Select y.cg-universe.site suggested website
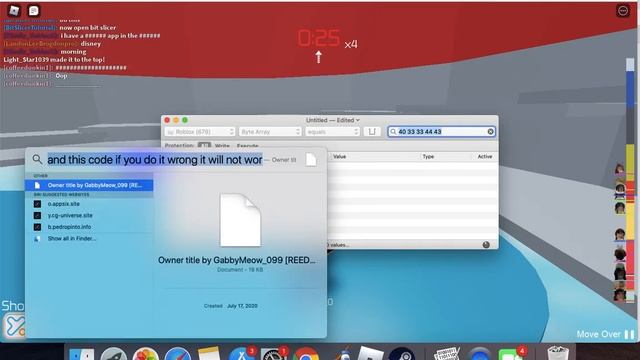The width and height of the screenshot is (640, 360). coord(89,215)
